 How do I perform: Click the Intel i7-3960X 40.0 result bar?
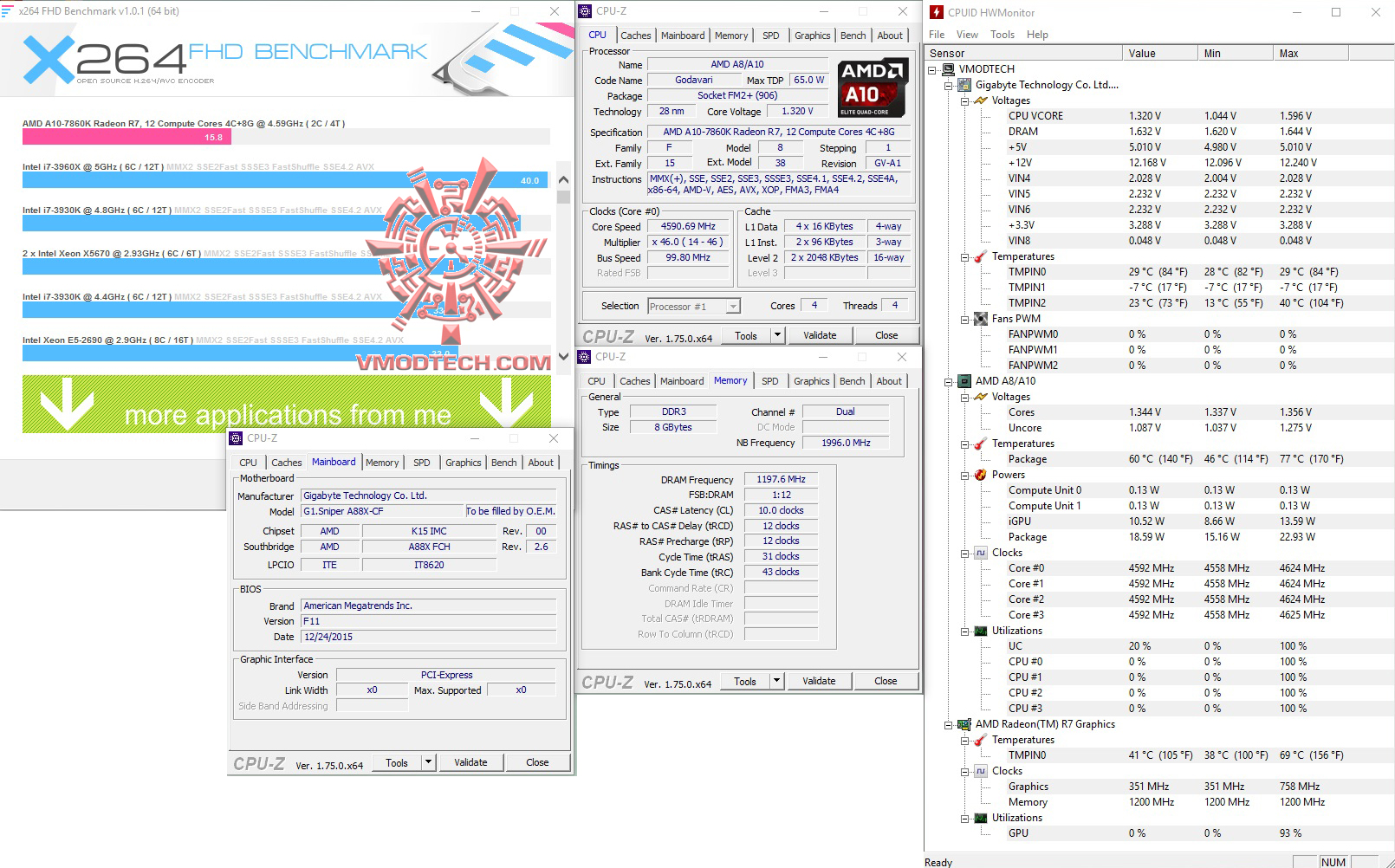coord(285,180)
